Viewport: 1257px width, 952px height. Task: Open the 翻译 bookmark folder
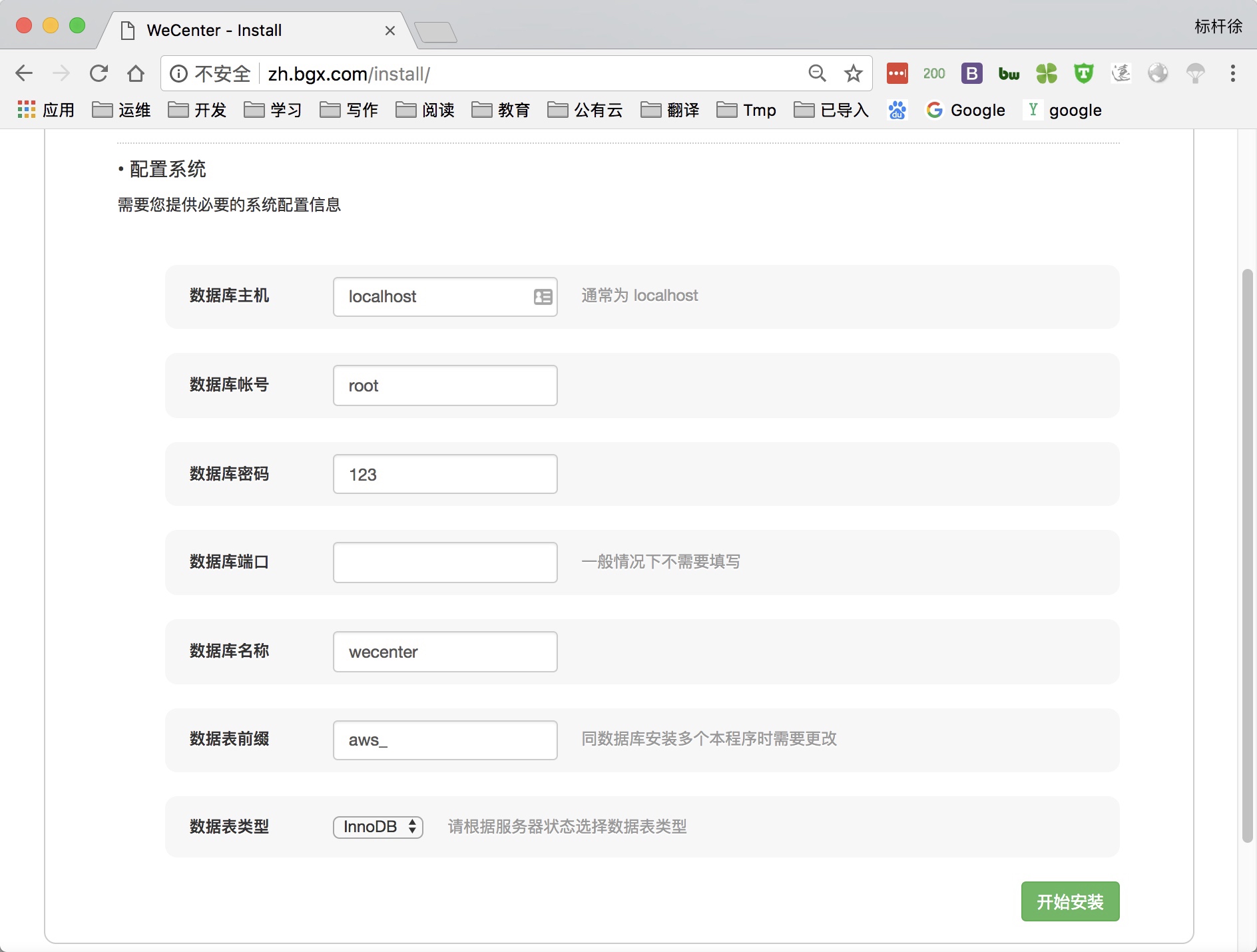[x=670, y=110]
